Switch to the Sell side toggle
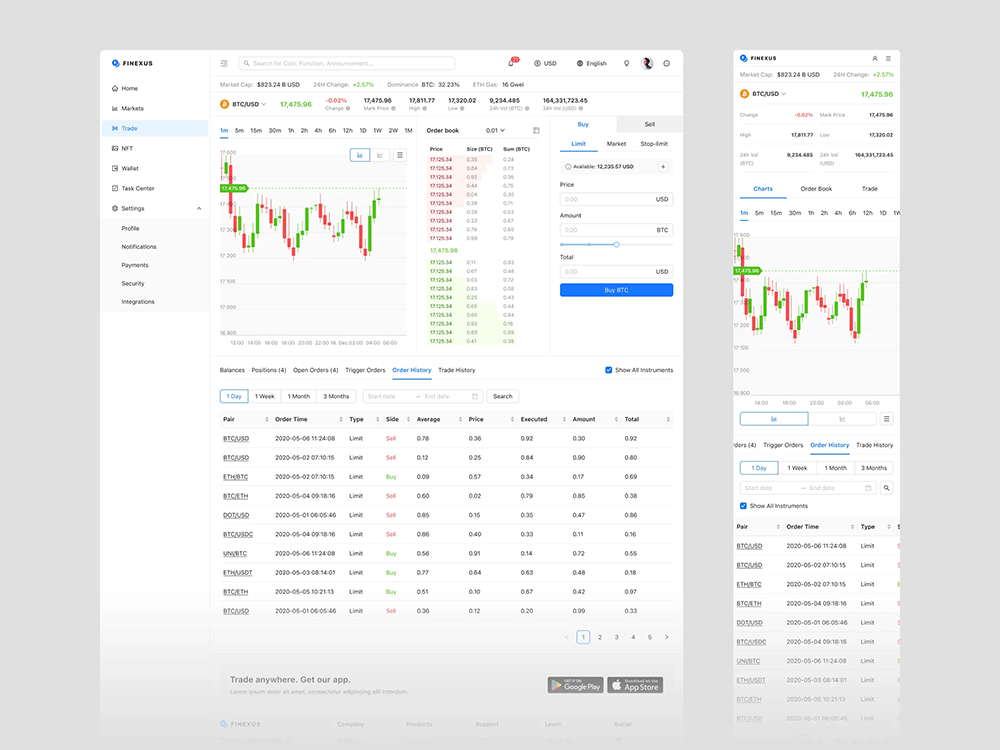The width and height of the screenshot is (1000, 750). 649,124
